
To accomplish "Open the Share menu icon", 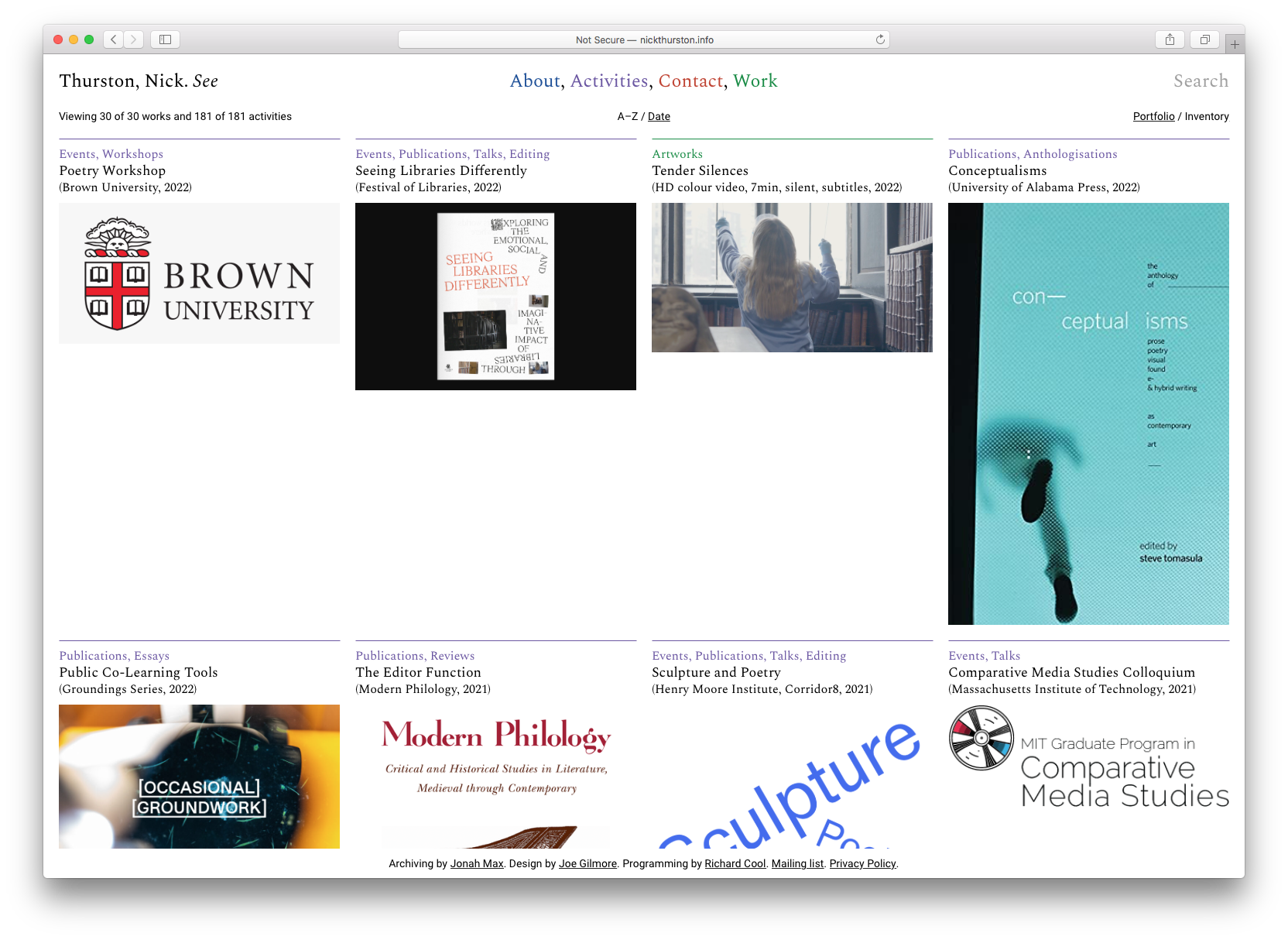I will tap(1169, 39).
